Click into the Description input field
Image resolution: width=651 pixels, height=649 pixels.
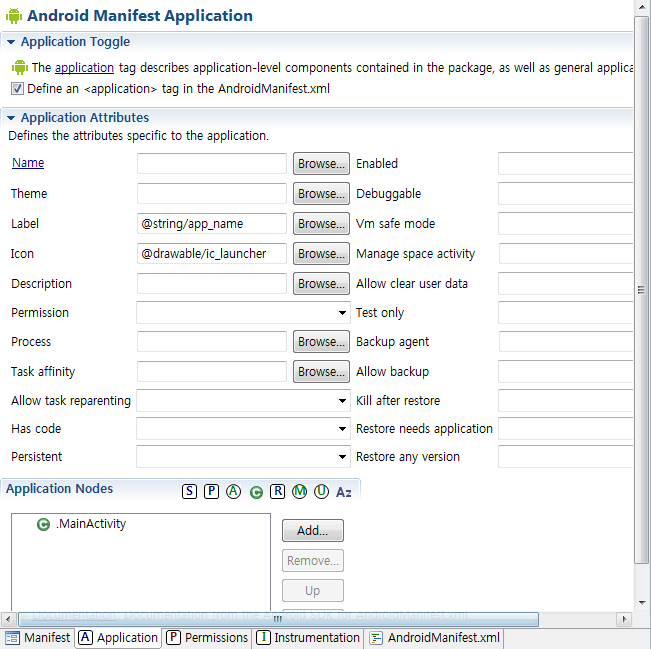click(x=212, y=284)
